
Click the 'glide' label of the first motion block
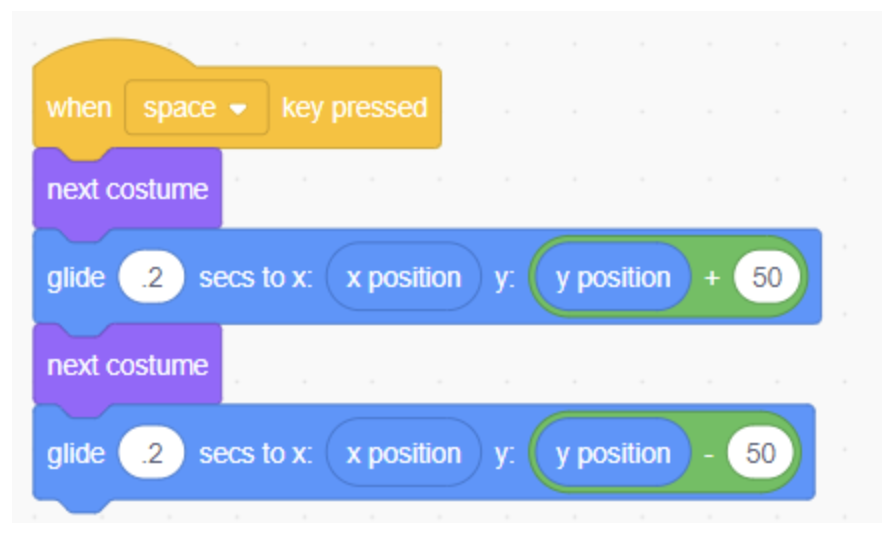pyautogui.click(x=76, y=278)
